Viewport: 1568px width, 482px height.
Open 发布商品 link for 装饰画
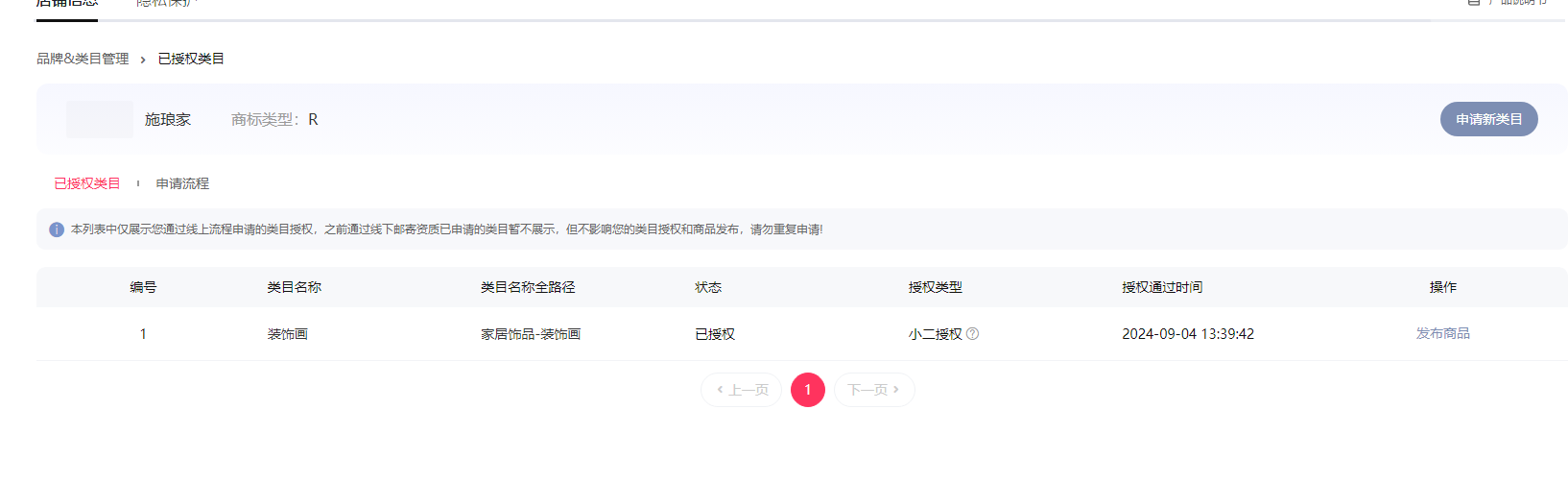click(x=1442, y=333)
